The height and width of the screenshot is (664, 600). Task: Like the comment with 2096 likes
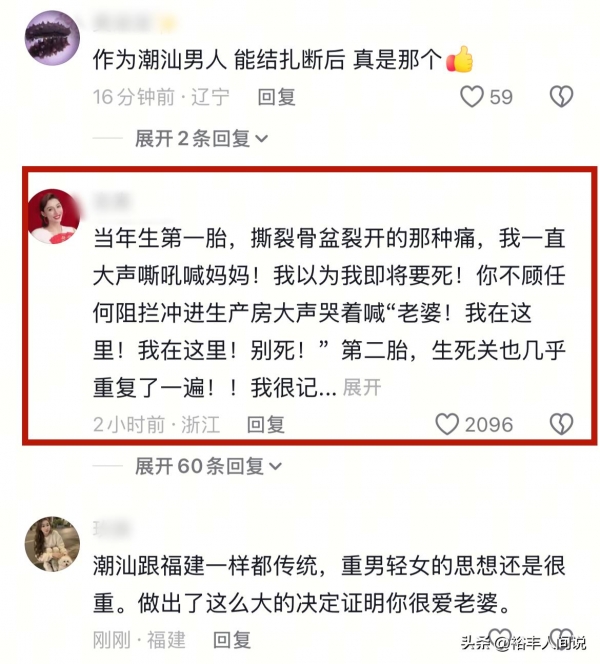click(x=447, y=424)
